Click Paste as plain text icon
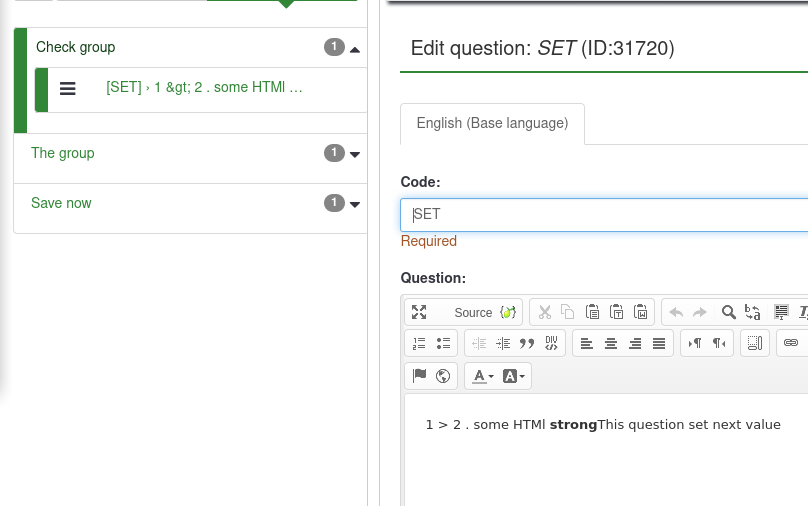The width and height of the screenshot is (808, 506). point(617,312)
